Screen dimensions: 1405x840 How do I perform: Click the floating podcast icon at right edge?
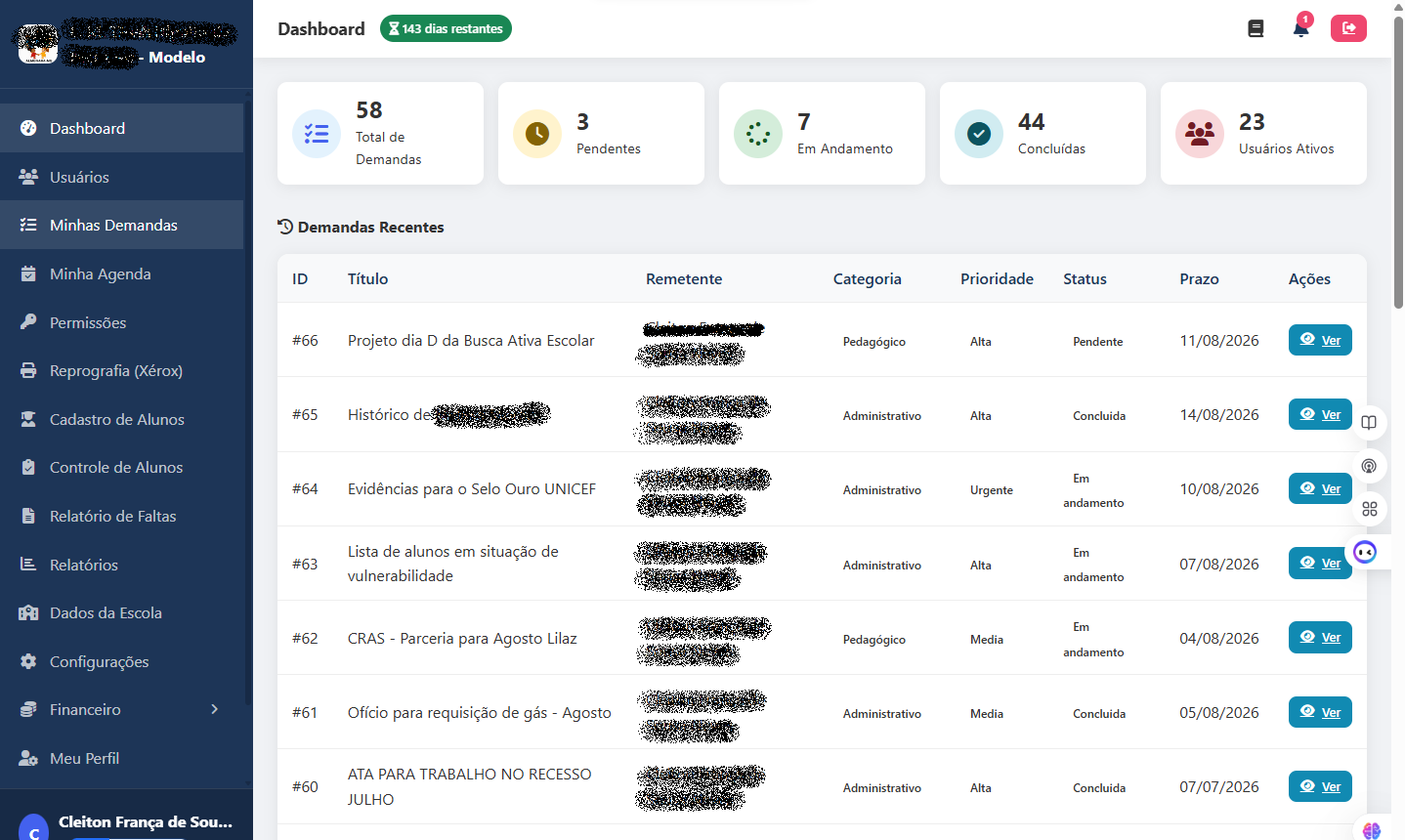pos(1369,466)
